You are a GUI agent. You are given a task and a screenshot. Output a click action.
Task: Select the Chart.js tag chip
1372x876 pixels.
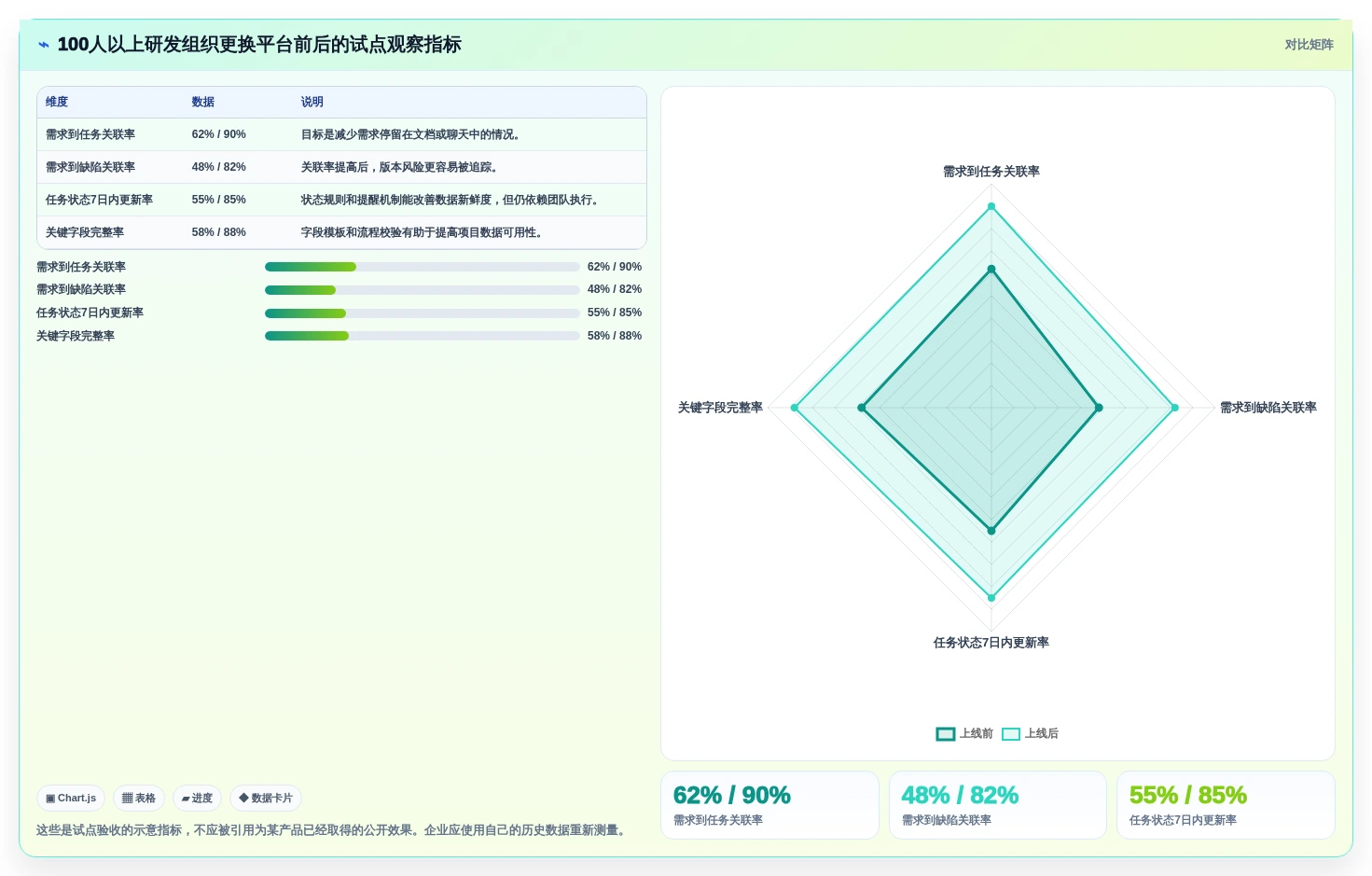(71, 799)
